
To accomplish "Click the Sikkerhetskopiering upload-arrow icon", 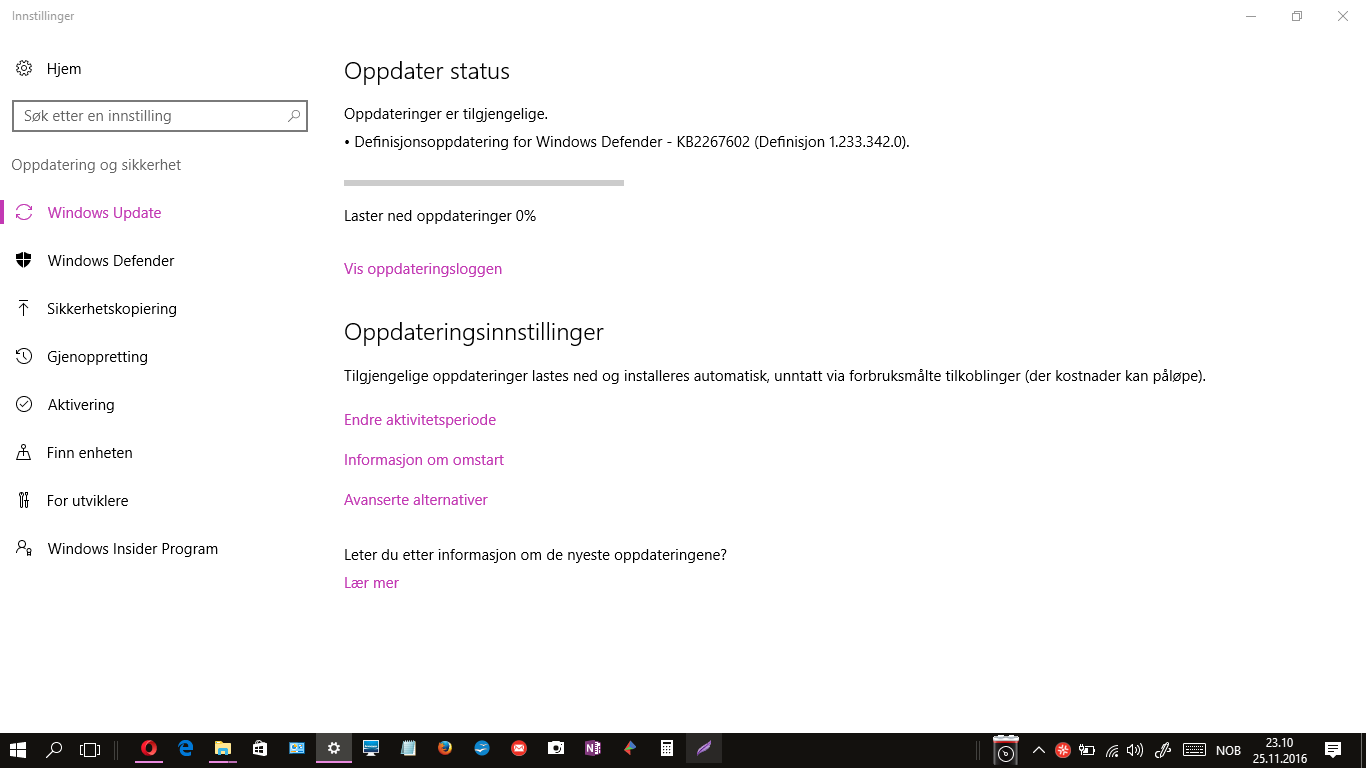I will pos(24,309).
